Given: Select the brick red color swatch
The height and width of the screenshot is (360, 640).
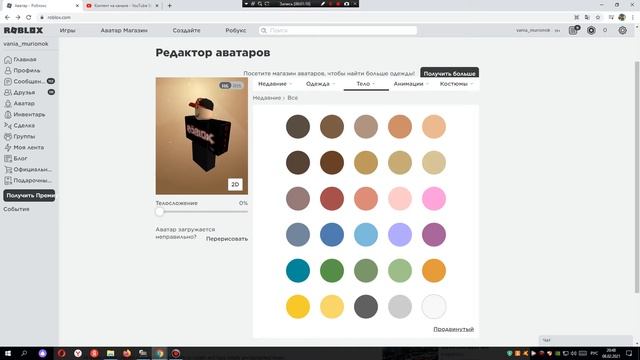Looking at the screenshot, I should click(x=332, y=199).
